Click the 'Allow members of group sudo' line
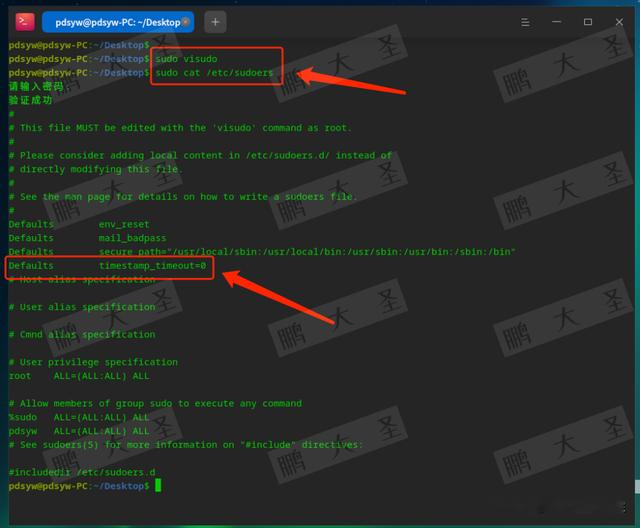640x528 pixels. [155, 404]
